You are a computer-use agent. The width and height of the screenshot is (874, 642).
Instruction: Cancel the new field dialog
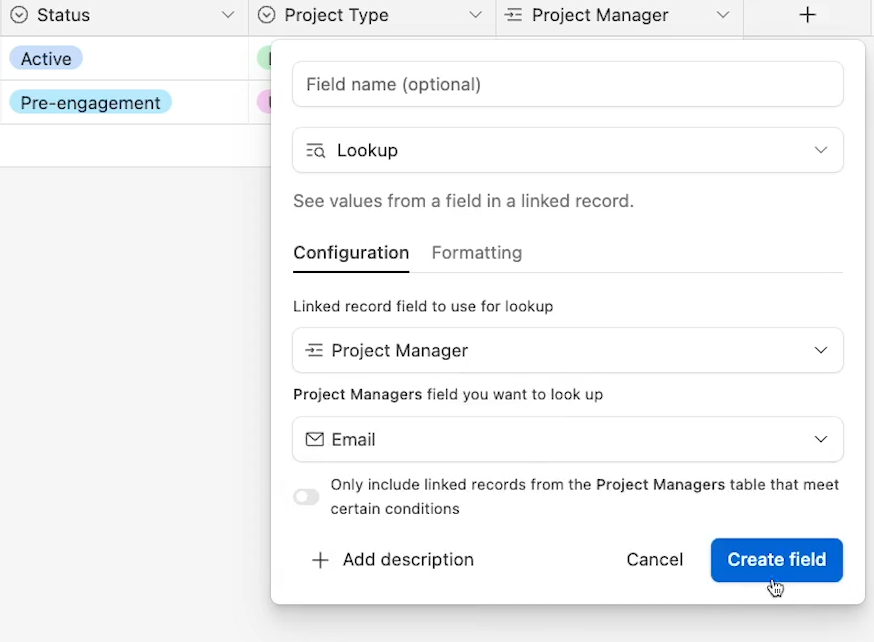pyautogui.click(x=654, y=560)
